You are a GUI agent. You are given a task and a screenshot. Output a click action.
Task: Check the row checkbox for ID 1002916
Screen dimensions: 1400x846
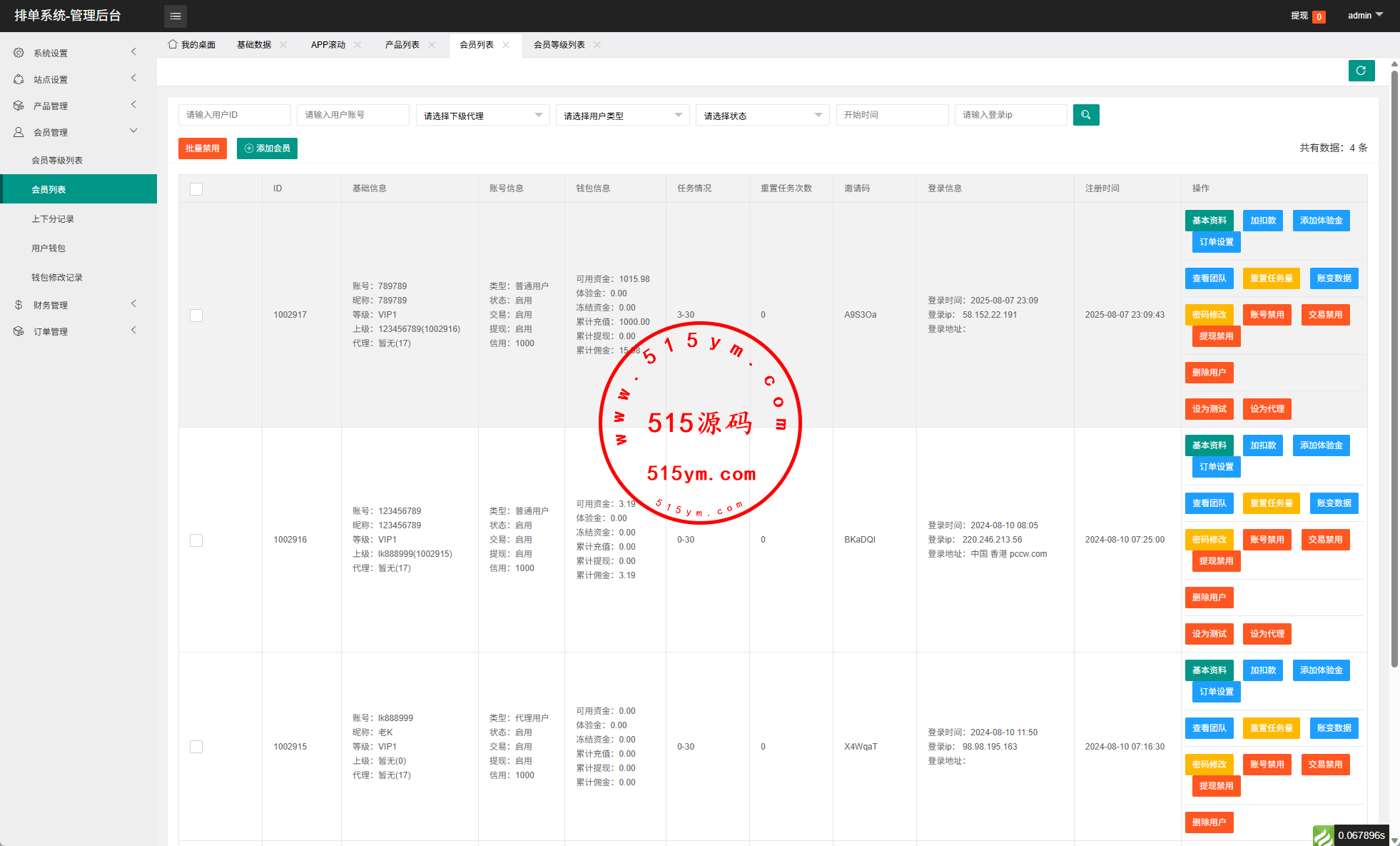[196, 540]
